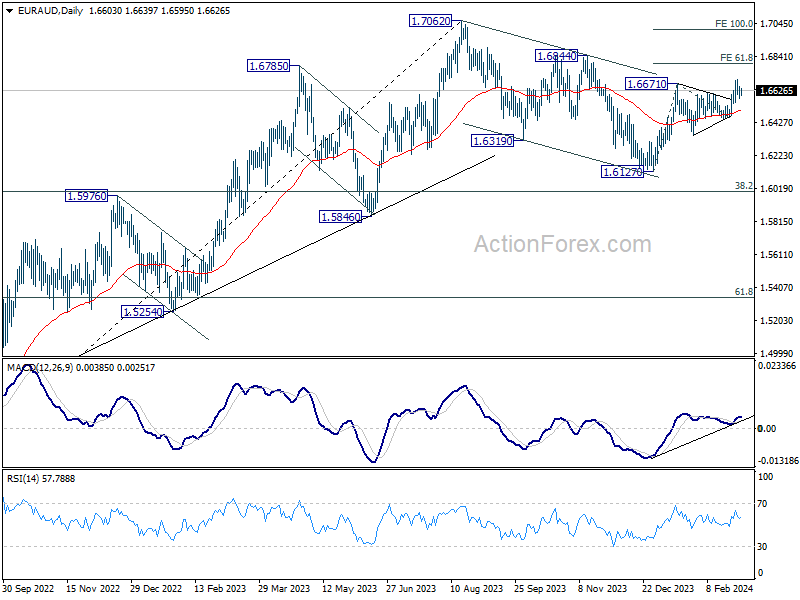Click the 29 Mar 2023 date label
This screenshot has width=800, height=600.
coord(284,588)
